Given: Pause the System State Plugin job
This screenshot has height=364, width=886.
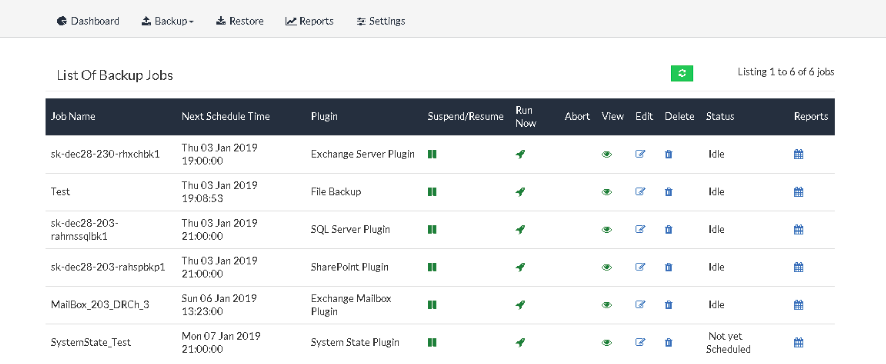Looking at the screenshot, I should point(432,342).
